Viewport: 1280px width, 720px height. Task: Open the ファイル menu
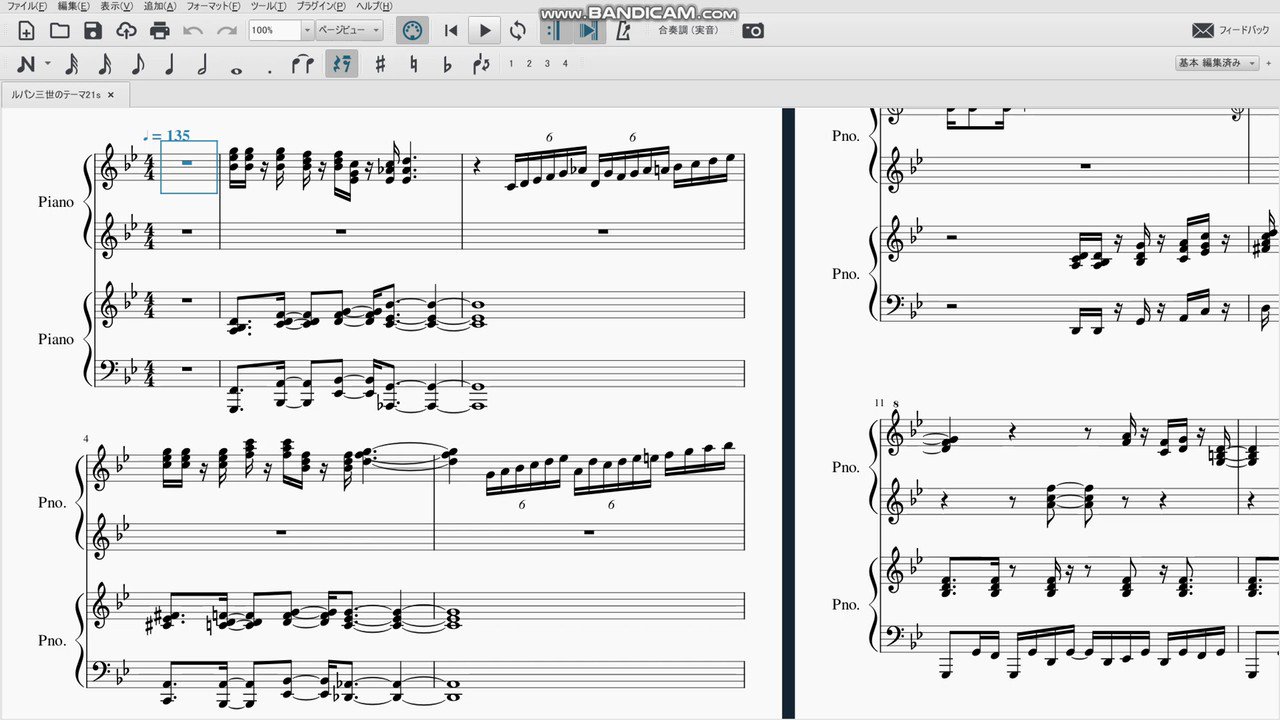[x=27, y=6]
